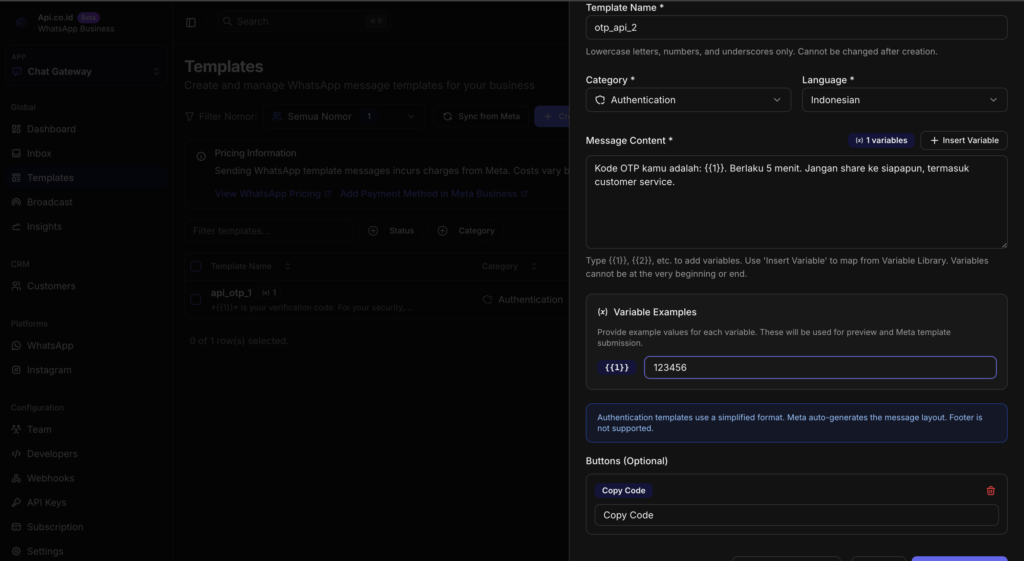Viewport: 1024px width, 561px height.
Task: Sort by Template Name column header
Action: pyautogui.click(x=251, y=266)
